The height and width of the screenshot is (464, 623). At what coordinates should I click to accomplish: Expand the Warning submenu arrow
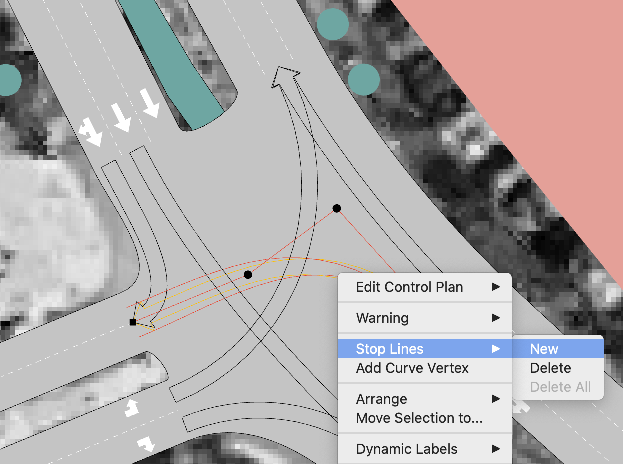point(496,318)
